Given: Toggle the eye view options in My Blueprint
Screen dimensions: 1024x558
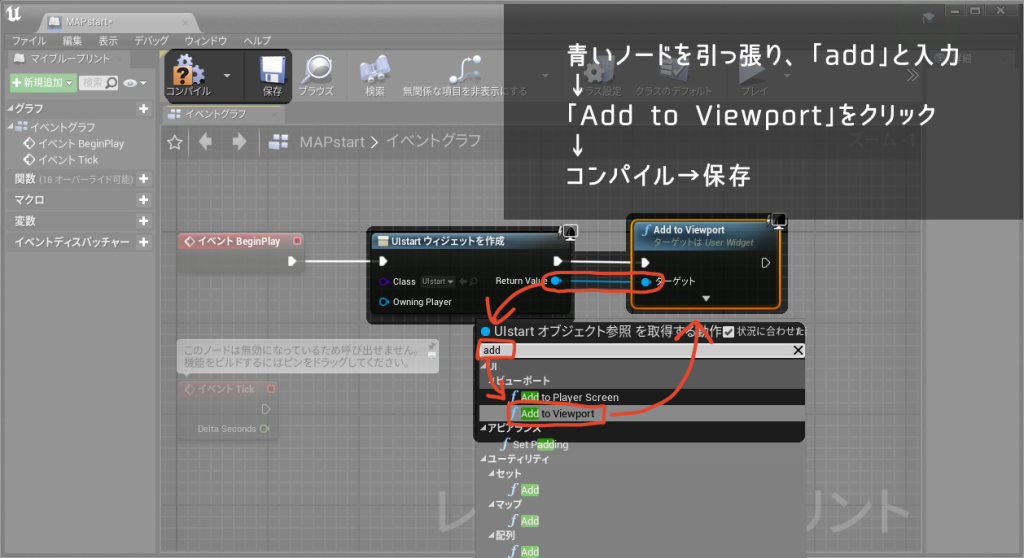Looking at the screenshot, I should pos(130,82).
